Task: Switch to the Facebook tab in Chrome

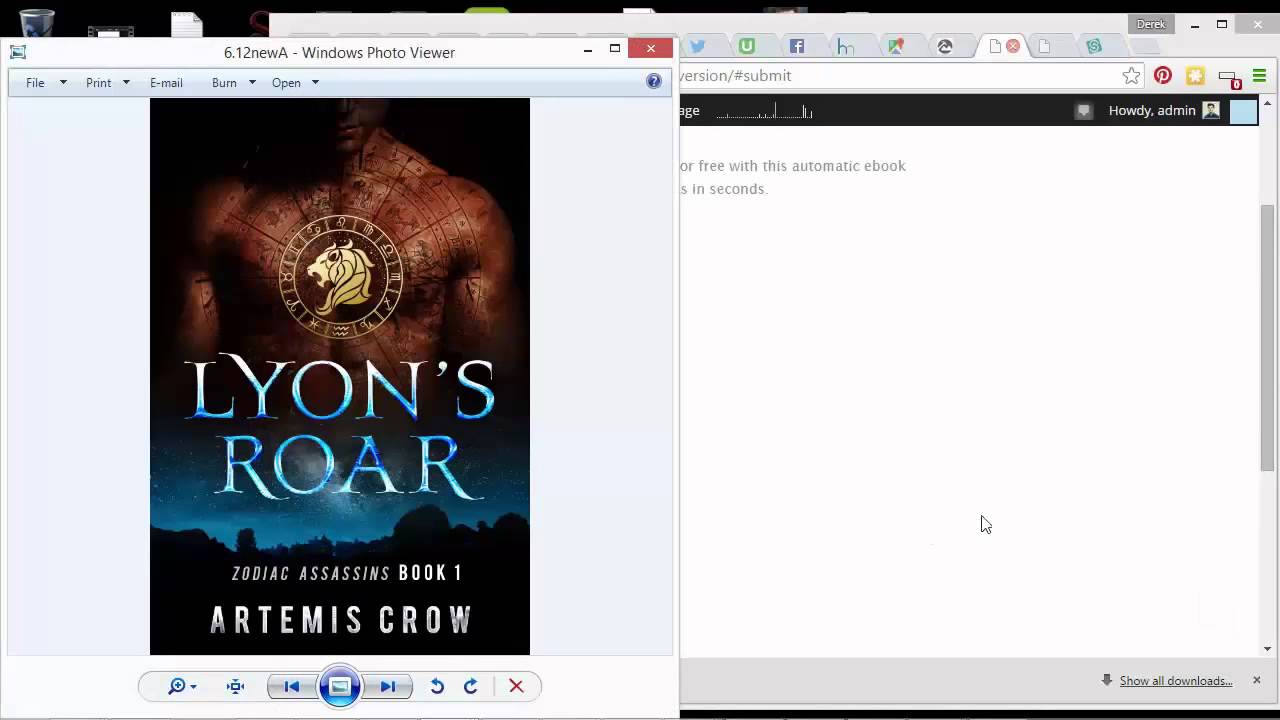Action: coord(797,46)
